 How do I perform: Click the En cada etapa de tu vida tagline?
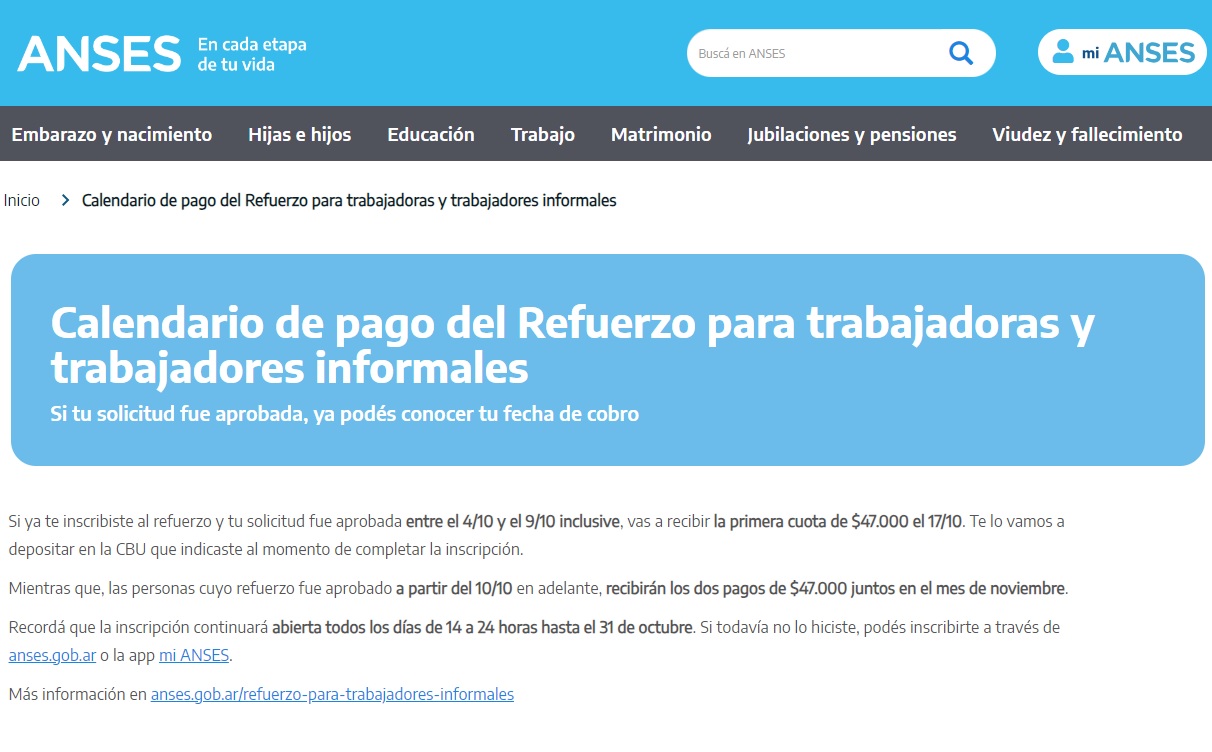(x=252, y=54)
